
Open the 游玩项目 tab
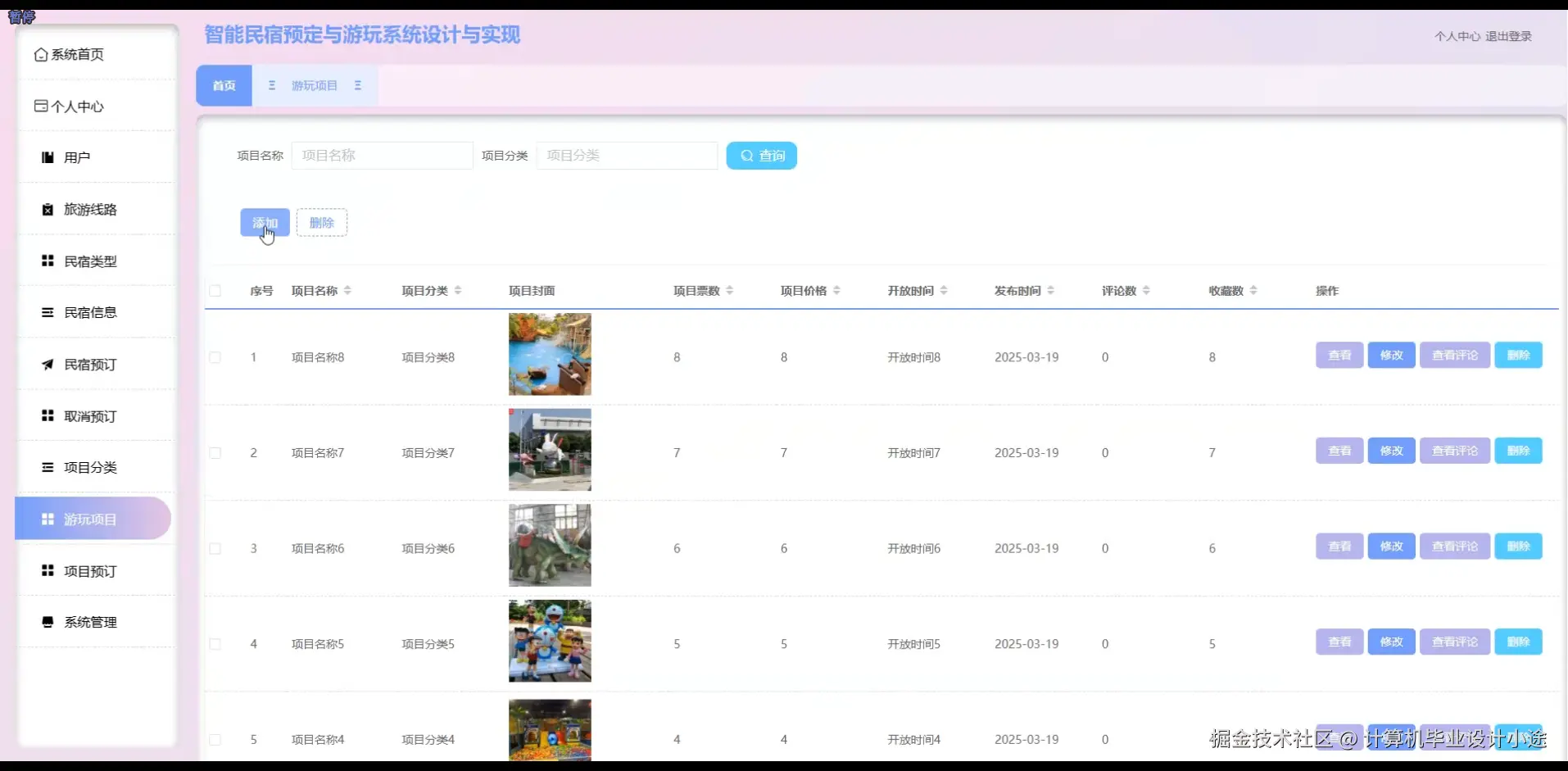(315, 84)
